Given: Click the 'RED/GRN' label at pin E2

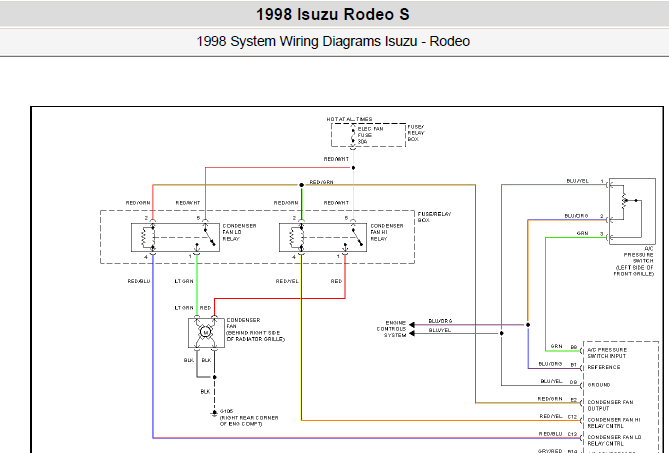Looking at the screenshot, I should [550, 399].
